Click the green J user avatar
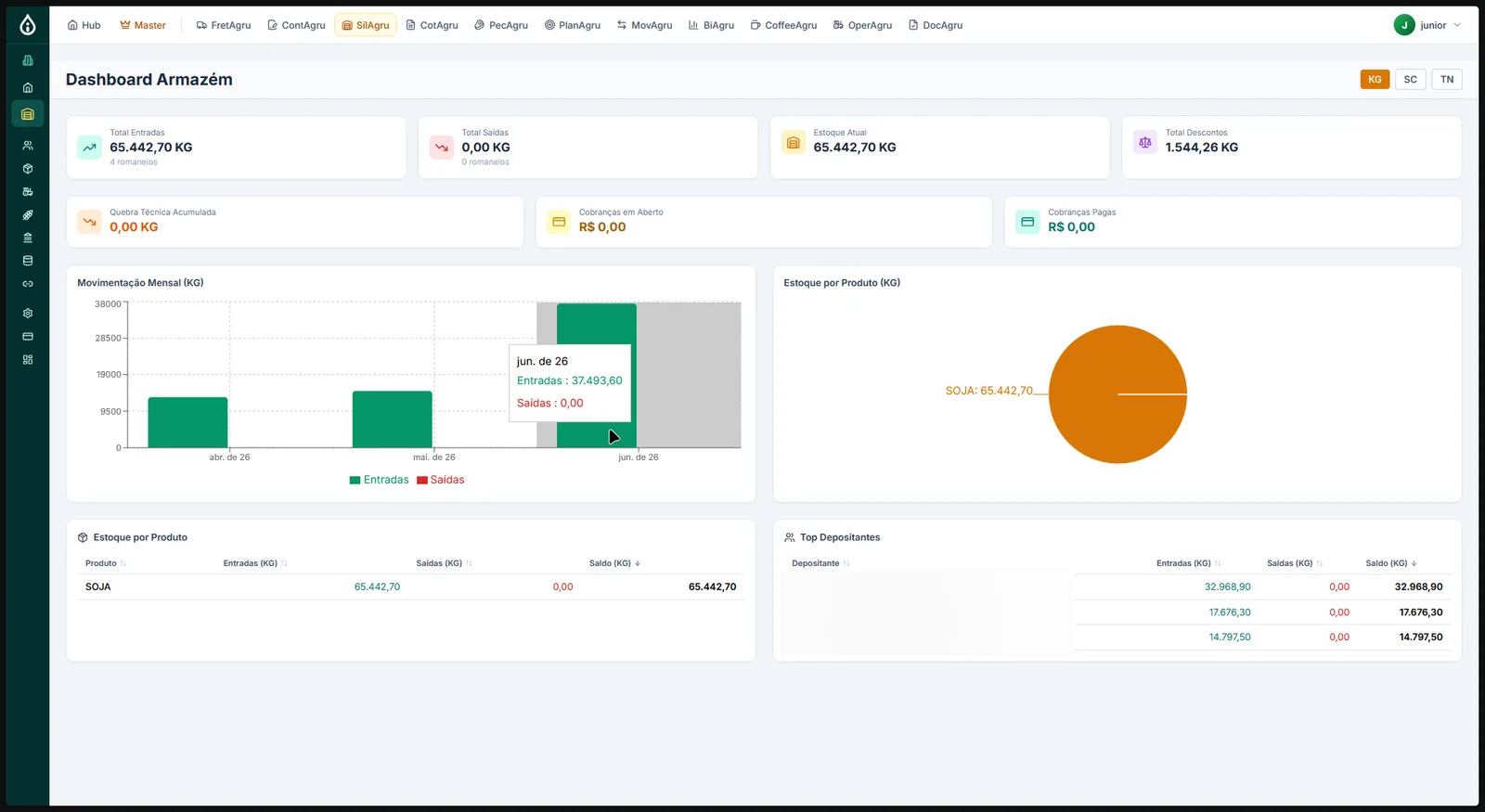This screenshot has height=812, width=1485. [1404, 25]
